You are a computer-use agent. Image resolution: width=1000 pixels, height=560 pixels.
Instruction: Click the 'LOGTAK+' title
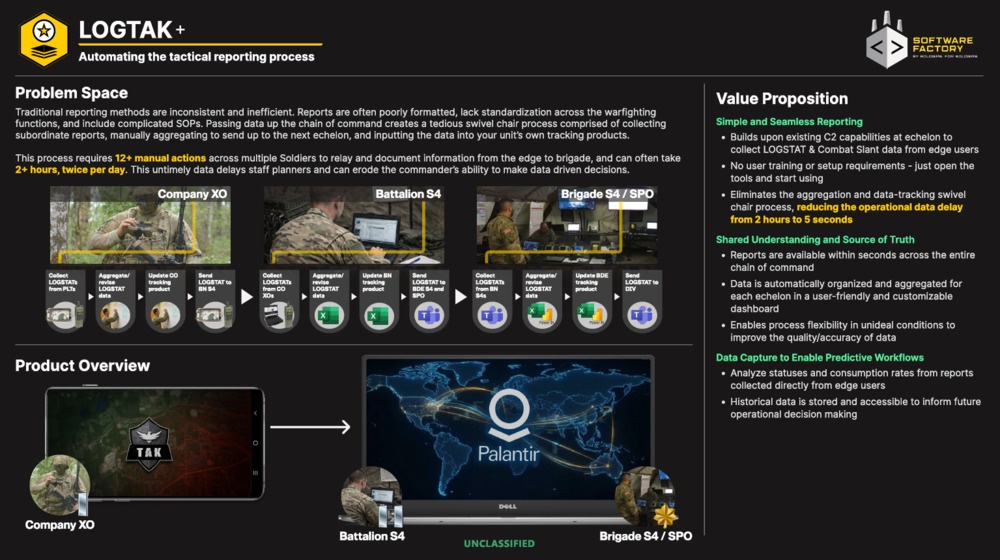click(131, 29)
